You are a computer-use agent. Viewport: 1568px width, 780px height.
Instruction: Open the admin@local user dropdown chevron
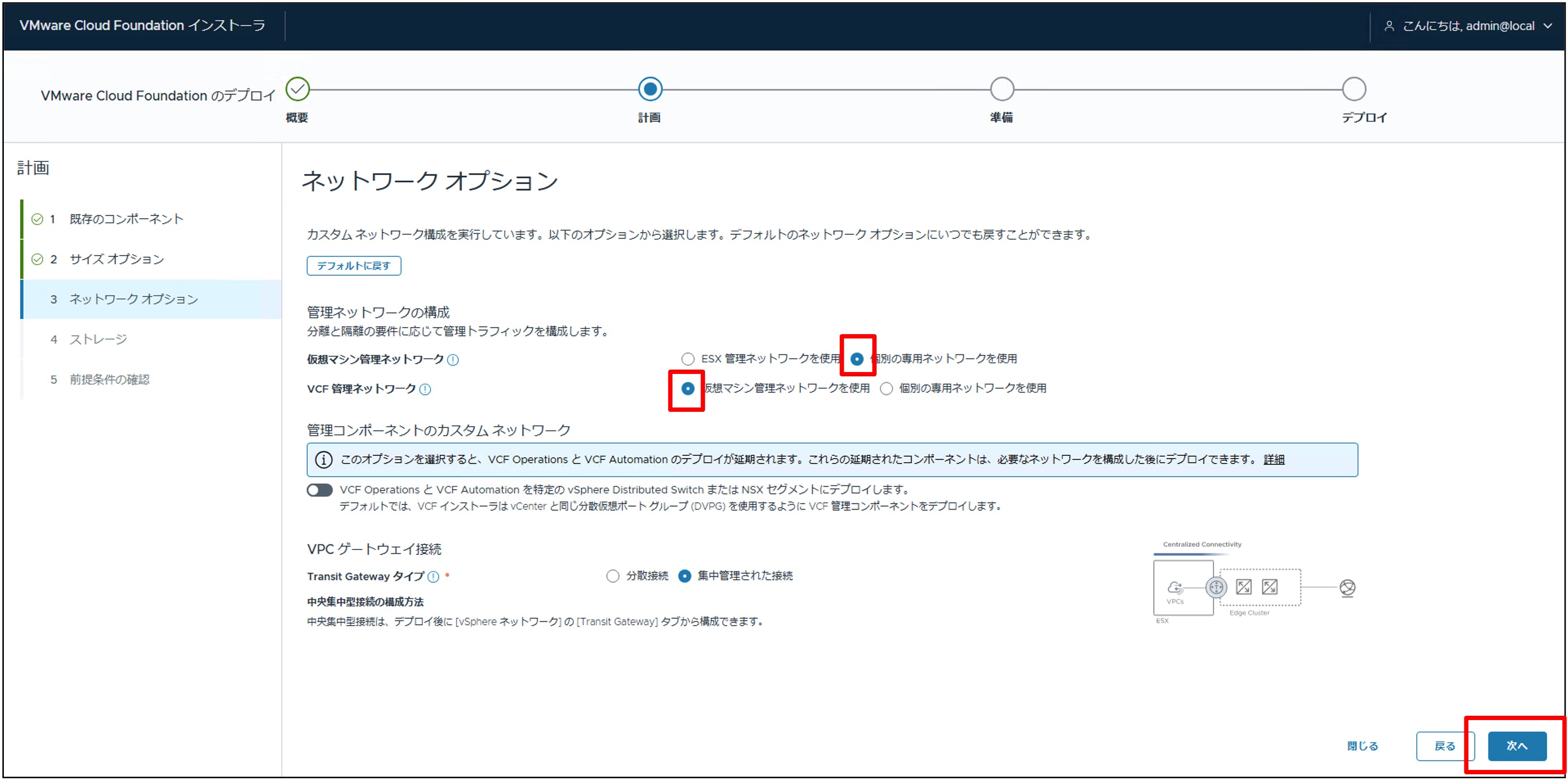coord(1548,25)
